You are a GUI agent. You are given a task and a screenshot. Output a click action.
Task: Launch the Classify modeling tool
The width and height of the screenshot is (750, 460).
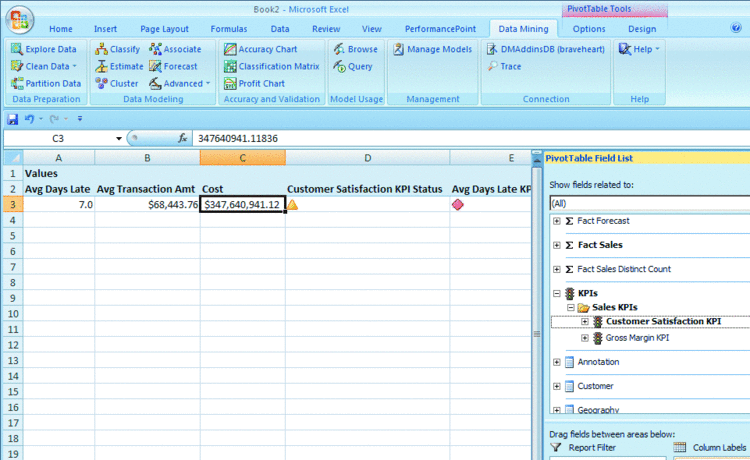(118, 49)
